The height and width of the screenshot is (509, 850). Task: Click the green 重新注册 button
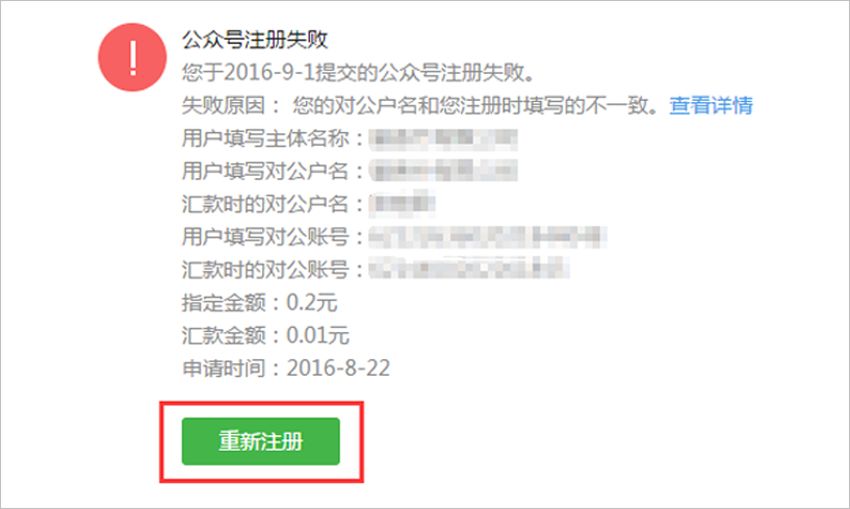coord(261,441)
